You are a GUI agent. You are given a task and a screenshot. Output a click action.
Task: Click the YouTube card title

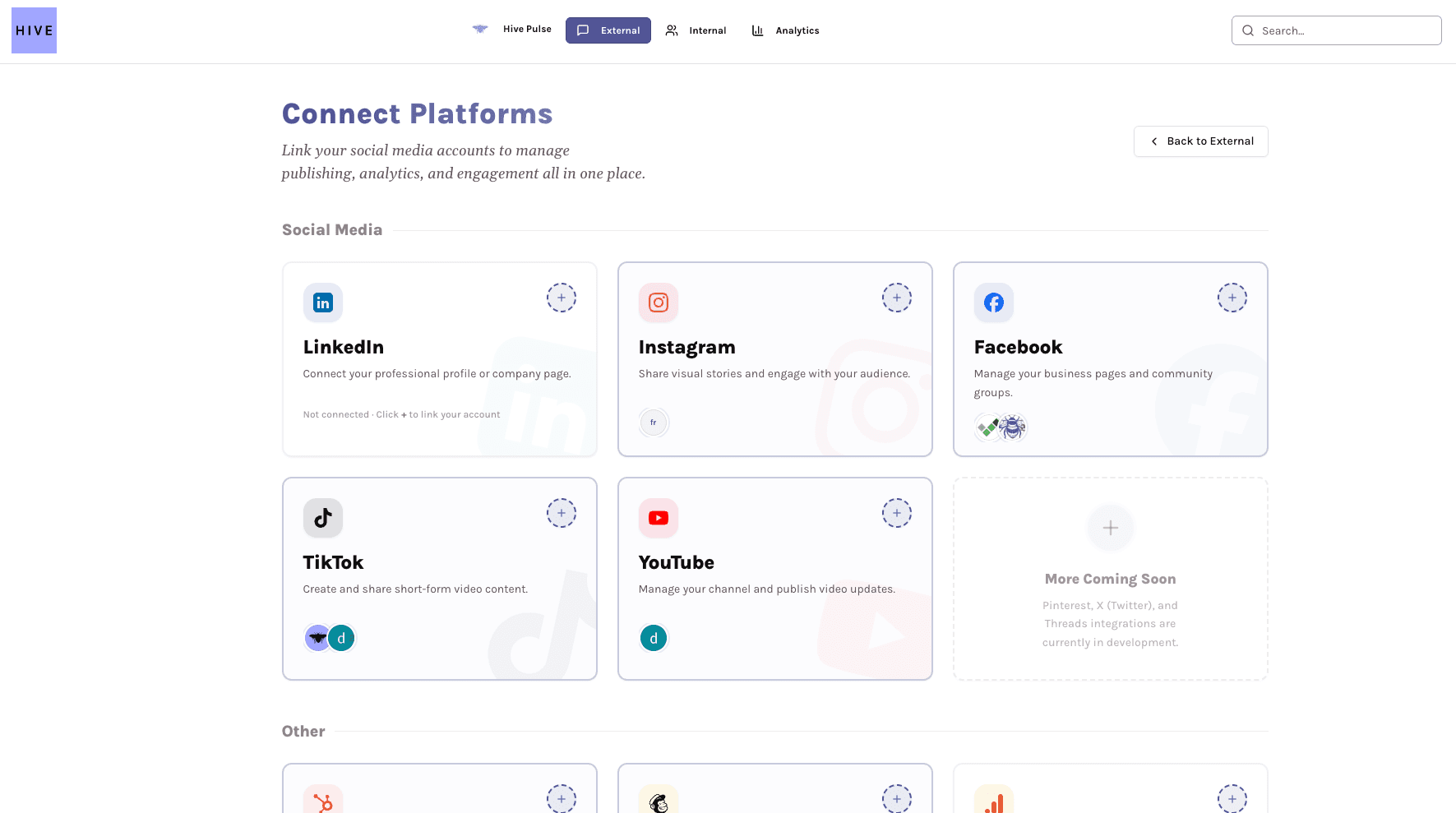(677, 562)
